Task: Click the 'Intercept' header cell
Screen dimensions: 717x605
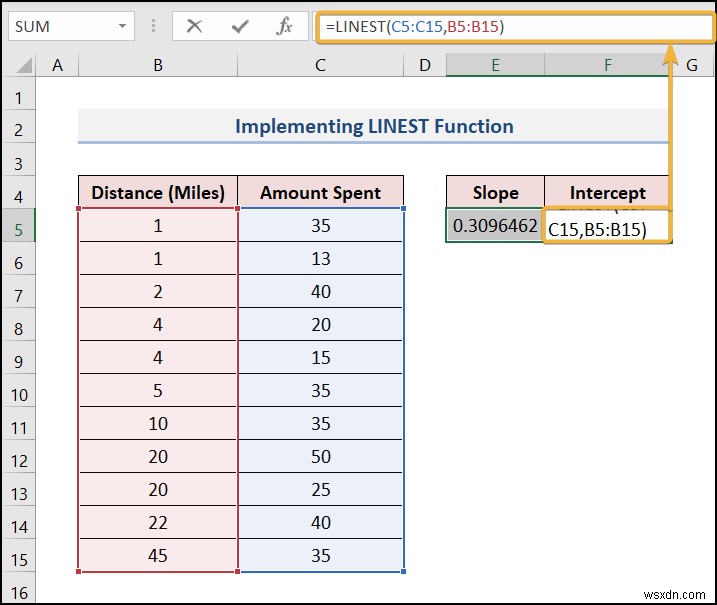Action: click(x=607, y=193)
